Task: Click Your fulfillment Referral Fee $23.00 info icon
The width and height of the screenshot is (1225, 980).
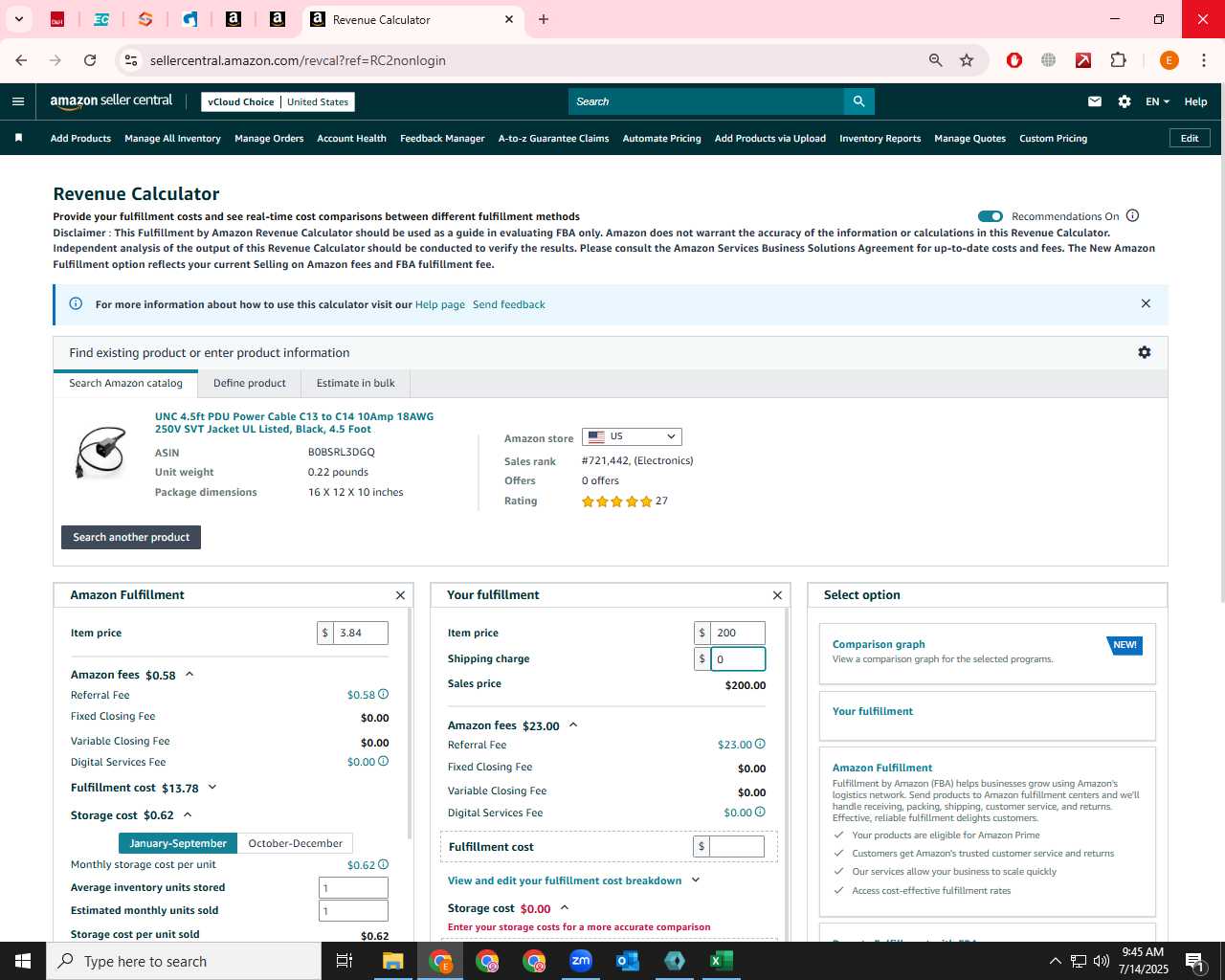Action: coord(760,744)
